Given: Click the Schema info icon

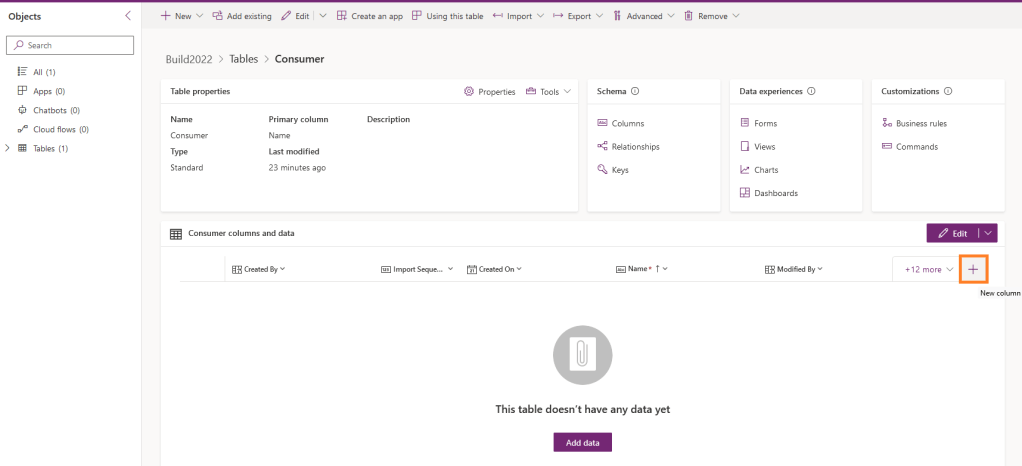Looking at the screenshot, I should [x=635, y=91].
